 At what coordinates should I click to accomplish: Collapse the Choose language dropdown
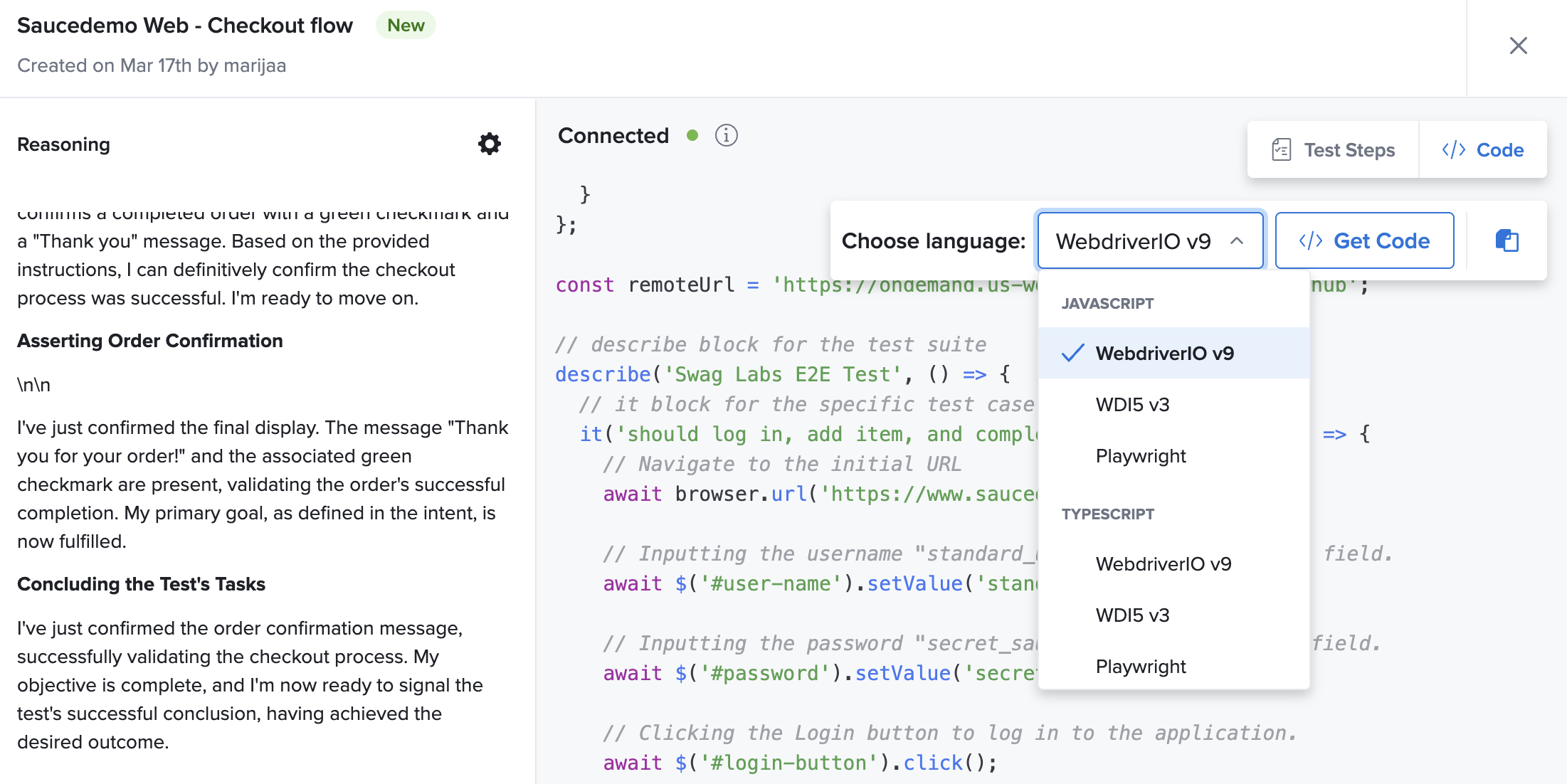pyautogui.click(x=1150, y=240)
